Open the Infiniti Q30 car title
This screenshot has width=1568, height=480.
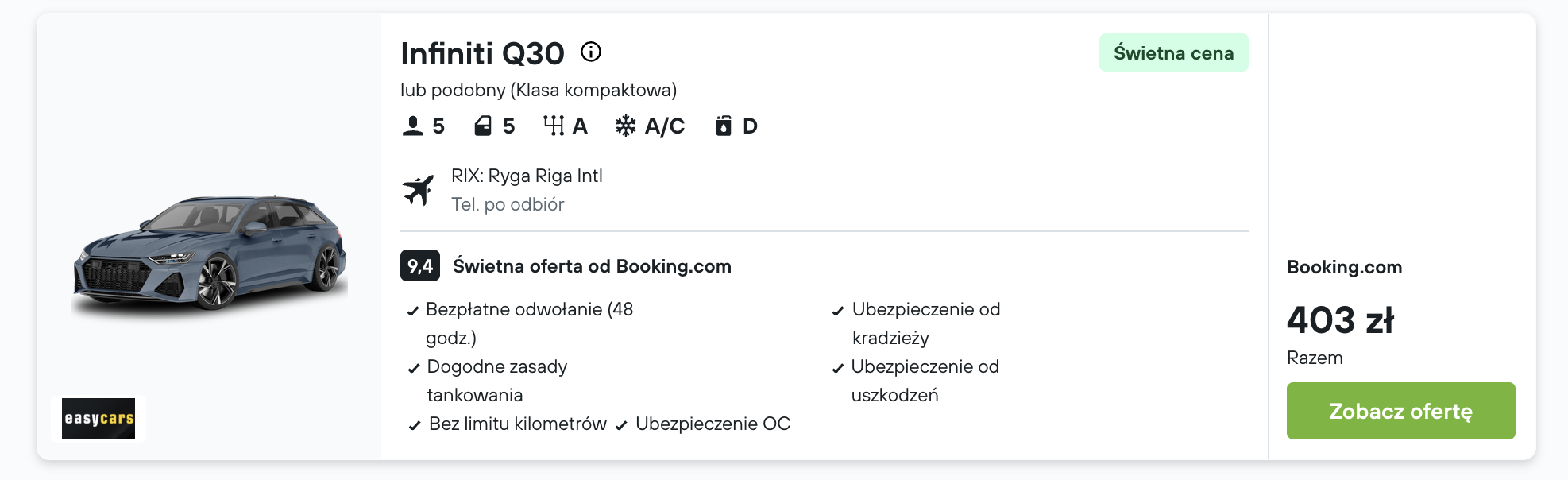pos(482,53)
